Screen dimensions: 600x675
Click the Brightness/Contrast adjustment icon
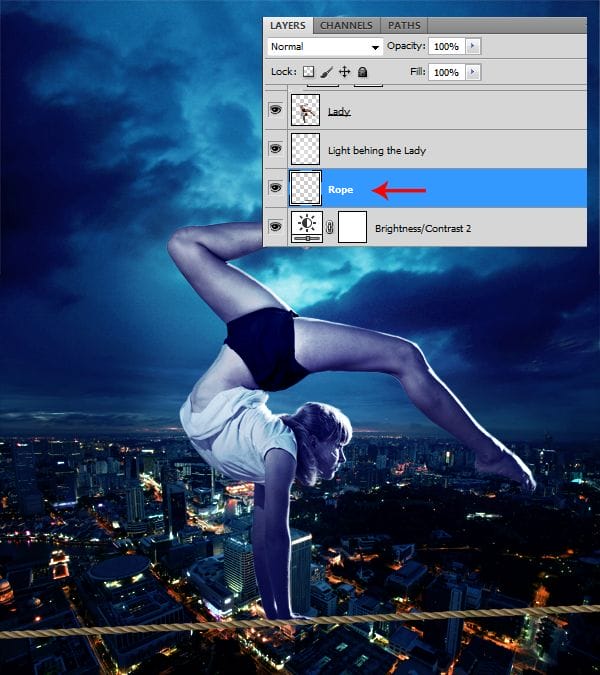coord(307,227)
